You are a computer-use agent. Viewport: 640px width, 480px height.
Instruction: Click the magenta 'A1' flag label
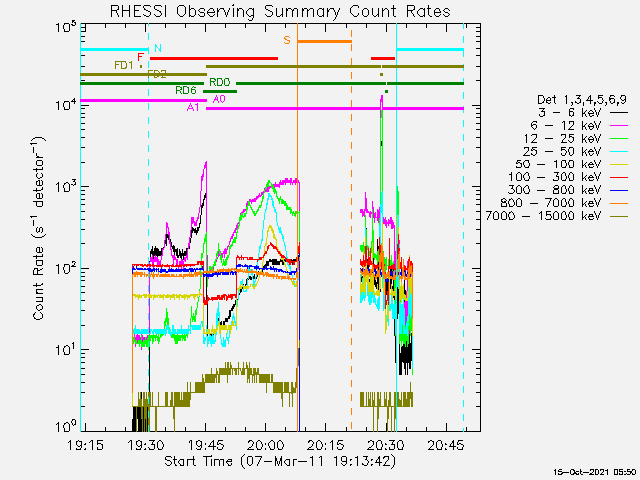coord(193,107)
